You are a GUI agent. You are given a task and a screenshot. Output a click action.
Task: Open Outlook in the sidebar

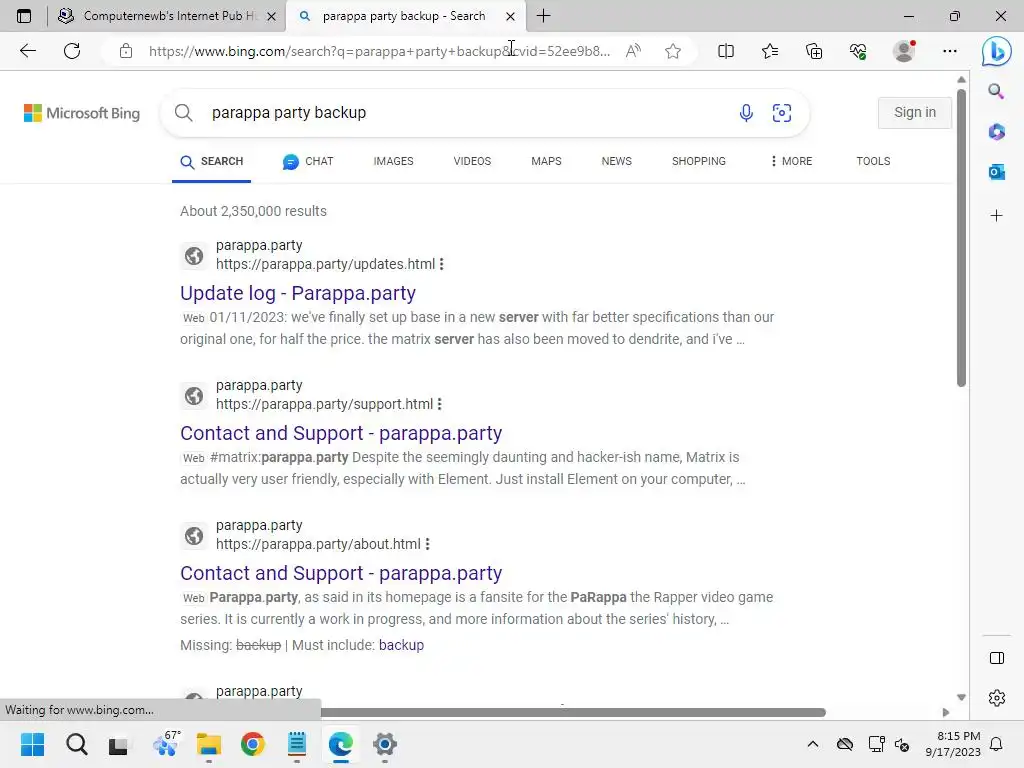point(996,172)
